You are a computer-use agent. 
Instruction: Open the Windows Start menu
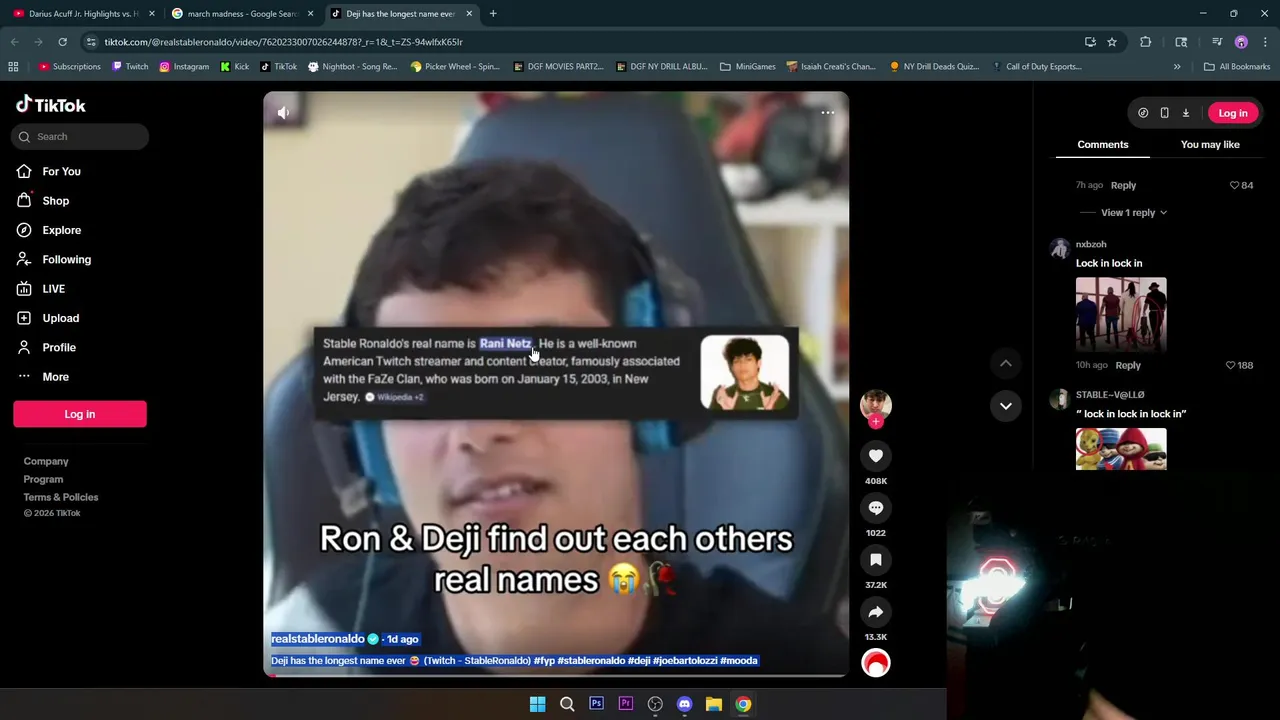click(x=537, y=704)
